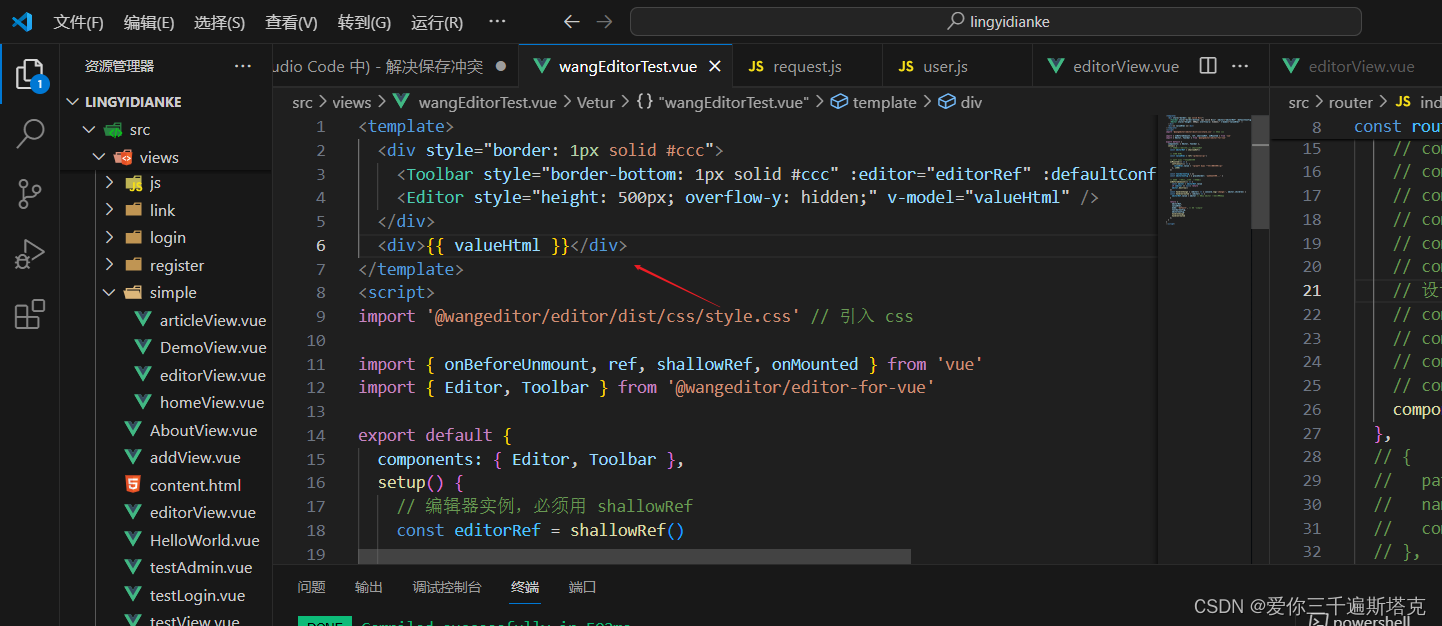Switch to the 终端 panel tab
The image size is (1442, 626).
pyautogui.click(x=525, y=588)
